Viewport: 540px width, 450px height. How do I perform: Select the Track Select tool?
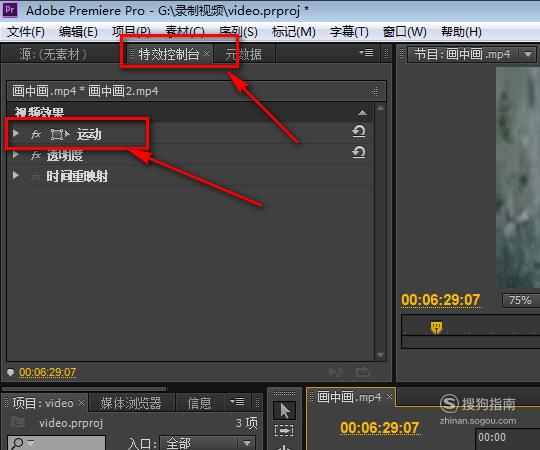tap(284, 430)
